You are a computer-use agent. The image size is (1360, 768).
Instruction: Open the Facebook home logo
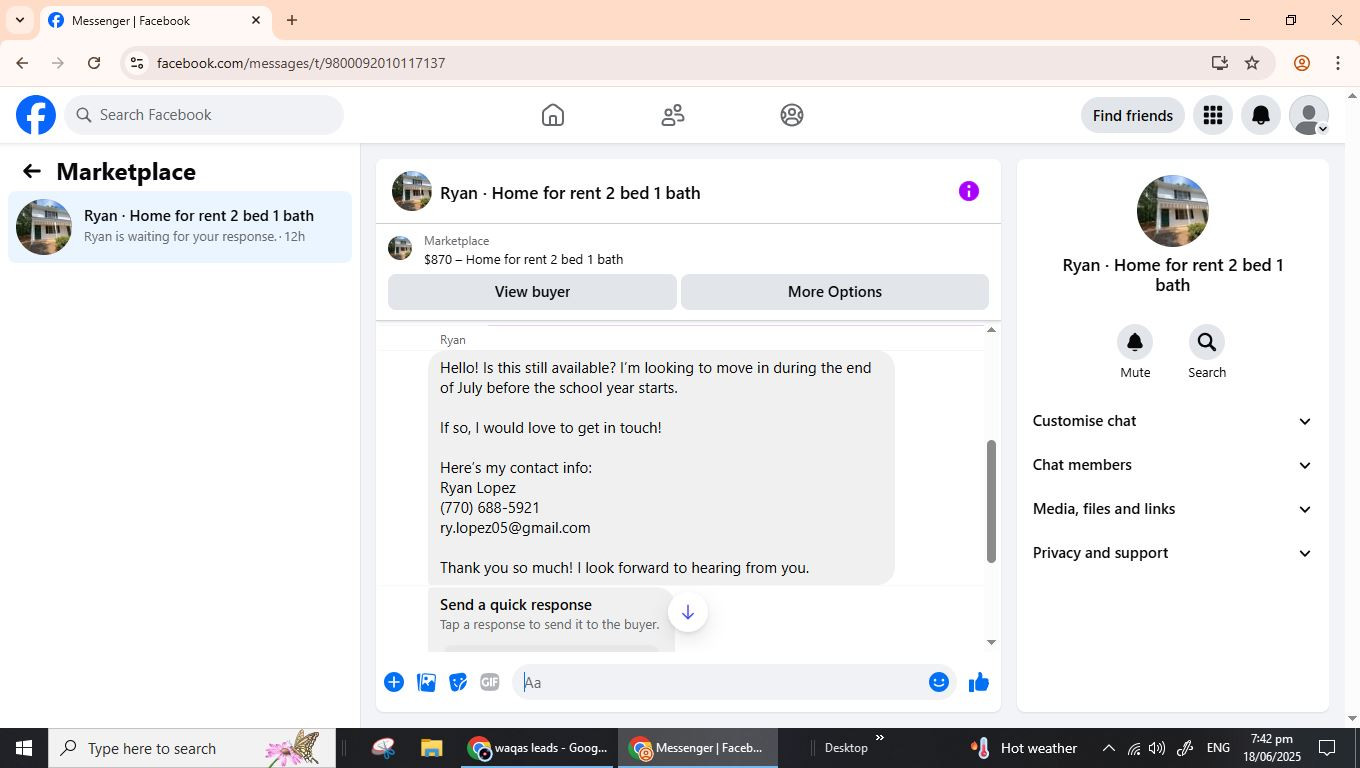36,115
